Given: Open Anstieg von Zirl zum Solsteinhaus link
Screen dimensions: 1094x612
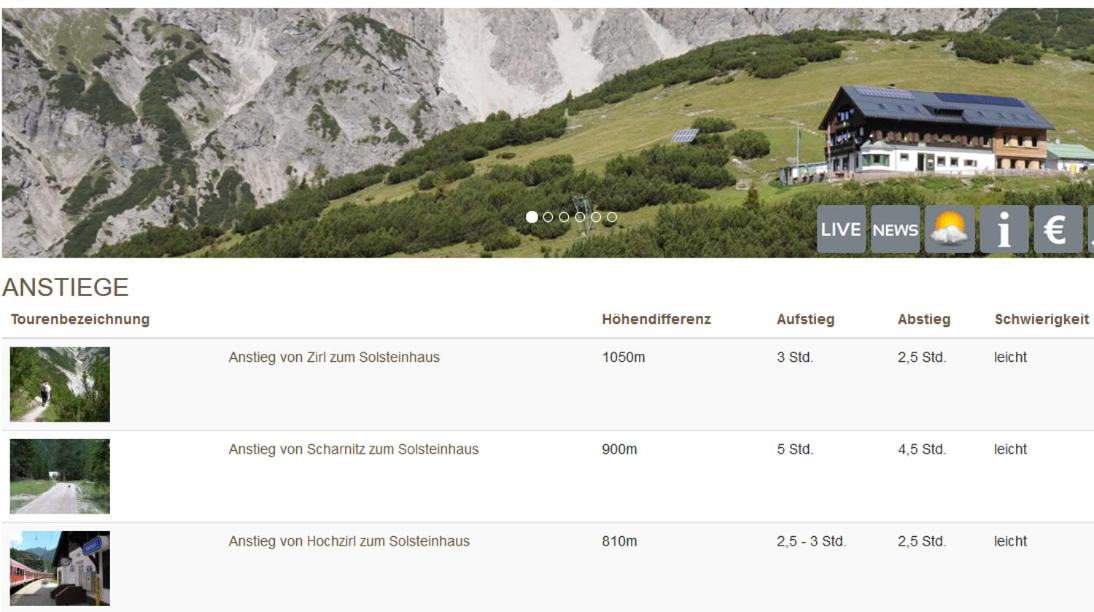Looking at the screenshot, I should coord(334,357).
